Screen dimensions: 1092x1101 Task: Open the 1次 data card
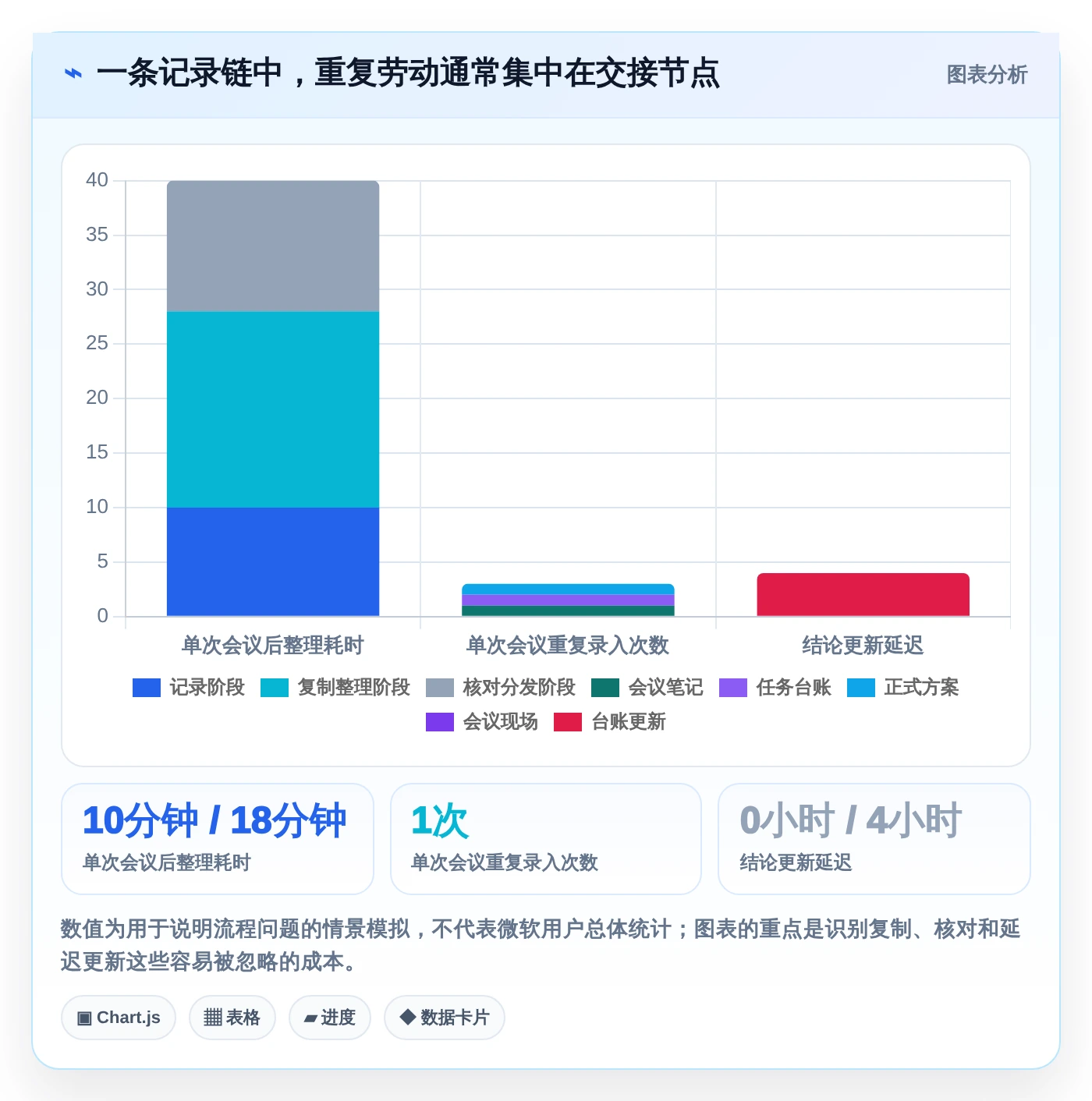tap(546, 839)
